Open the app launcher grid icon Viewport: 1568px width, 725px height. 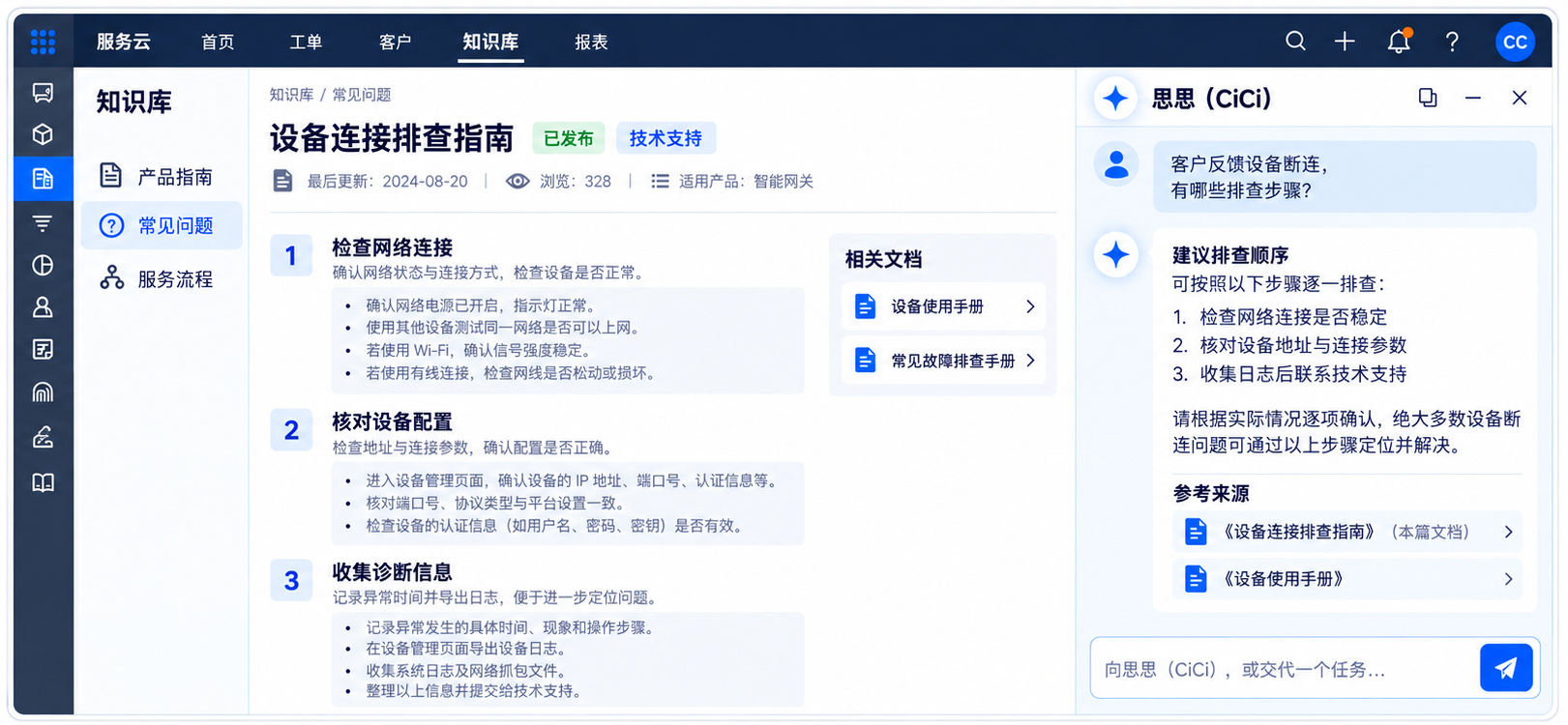pos(43,42)
